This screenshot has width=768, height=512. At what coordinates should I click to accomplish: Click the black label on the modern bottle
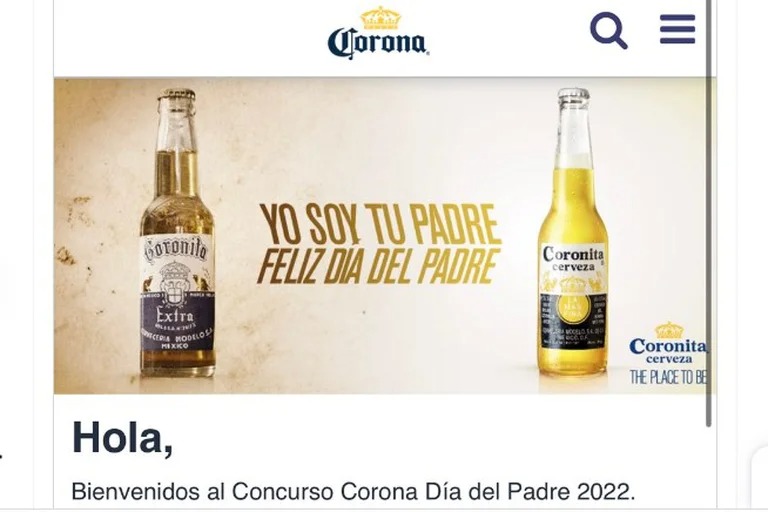(573, 320)
